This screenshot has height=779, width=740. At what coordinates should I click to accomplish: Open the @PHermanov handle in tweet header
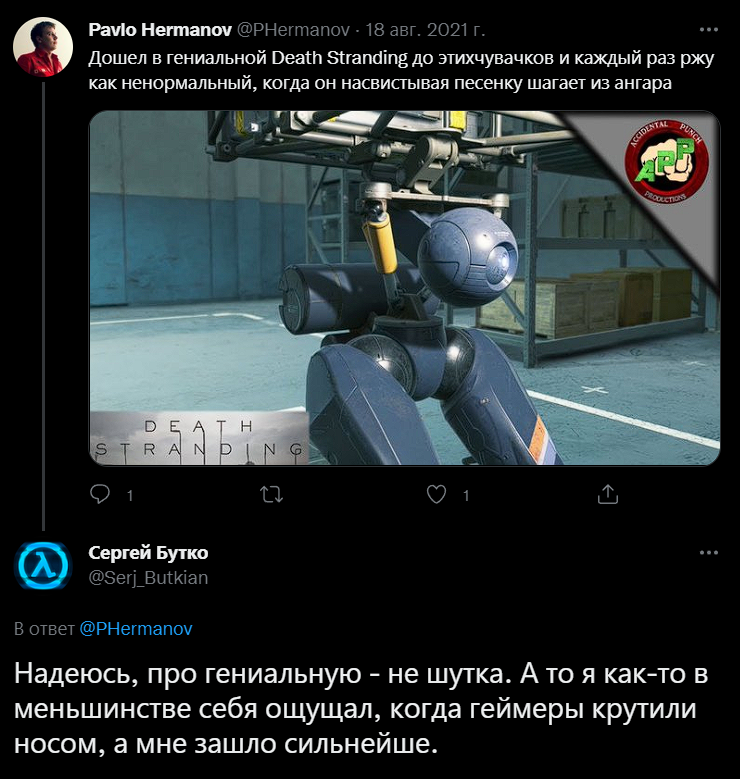(293, 30)
